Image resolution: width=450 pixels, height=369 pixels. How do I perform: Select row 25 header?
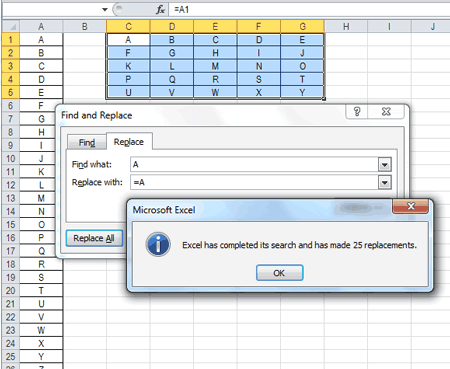pos(11,357)
